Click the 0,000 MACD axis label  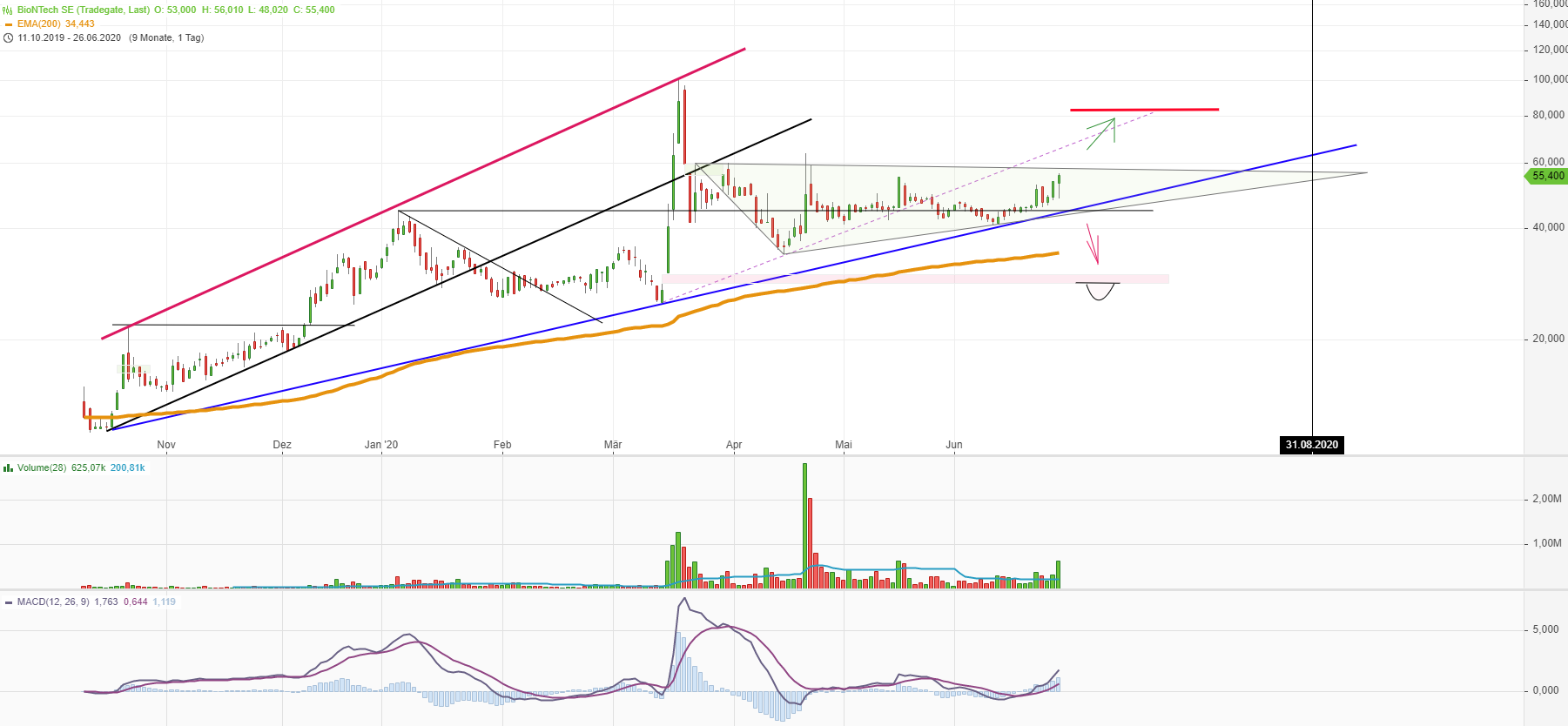click(1545, 690)
